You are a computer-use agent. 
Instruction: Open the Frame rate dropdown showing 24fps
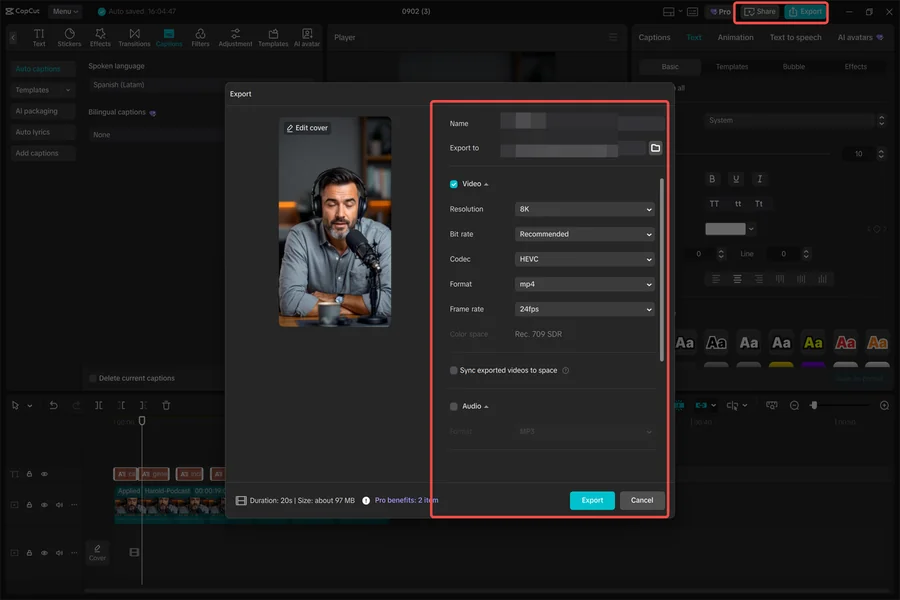[583, 309]
